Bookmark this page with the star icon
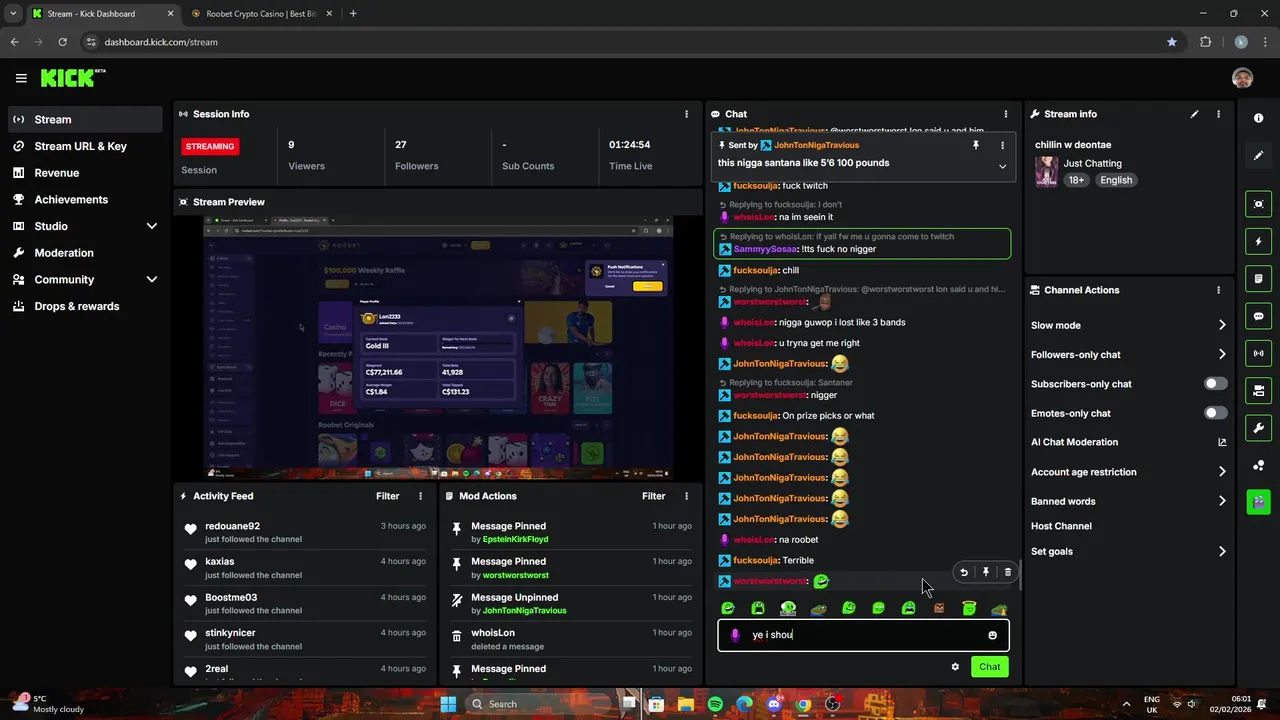Viewport: 1280px width, 720px height. (x=1172, y=42)
